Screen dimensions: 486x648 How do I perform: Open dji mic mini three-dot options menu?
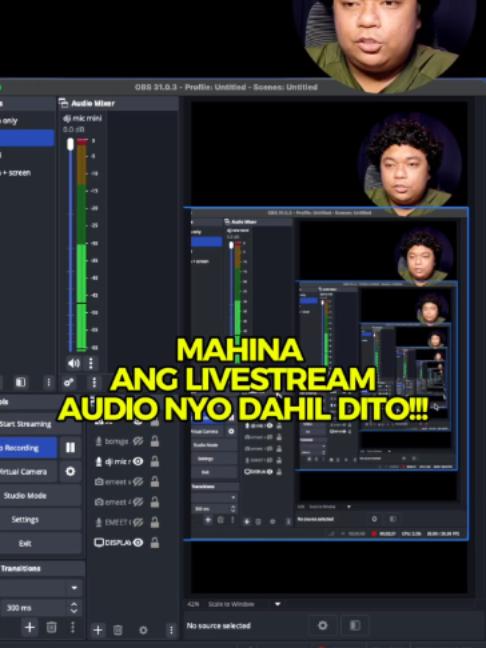[91, 363]
